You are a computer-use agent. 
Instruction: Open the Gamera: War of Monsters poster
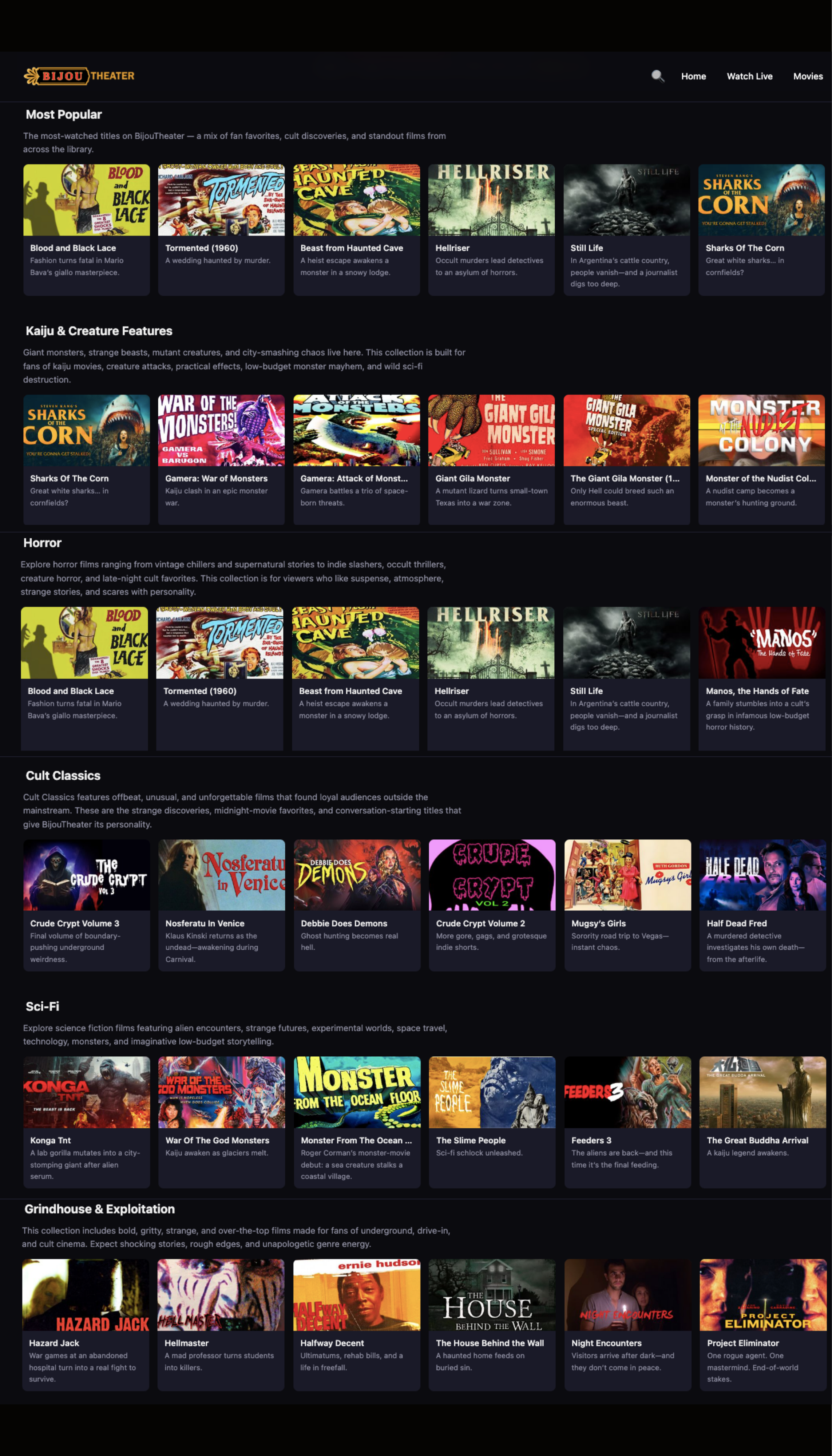(x=221, y=430)
